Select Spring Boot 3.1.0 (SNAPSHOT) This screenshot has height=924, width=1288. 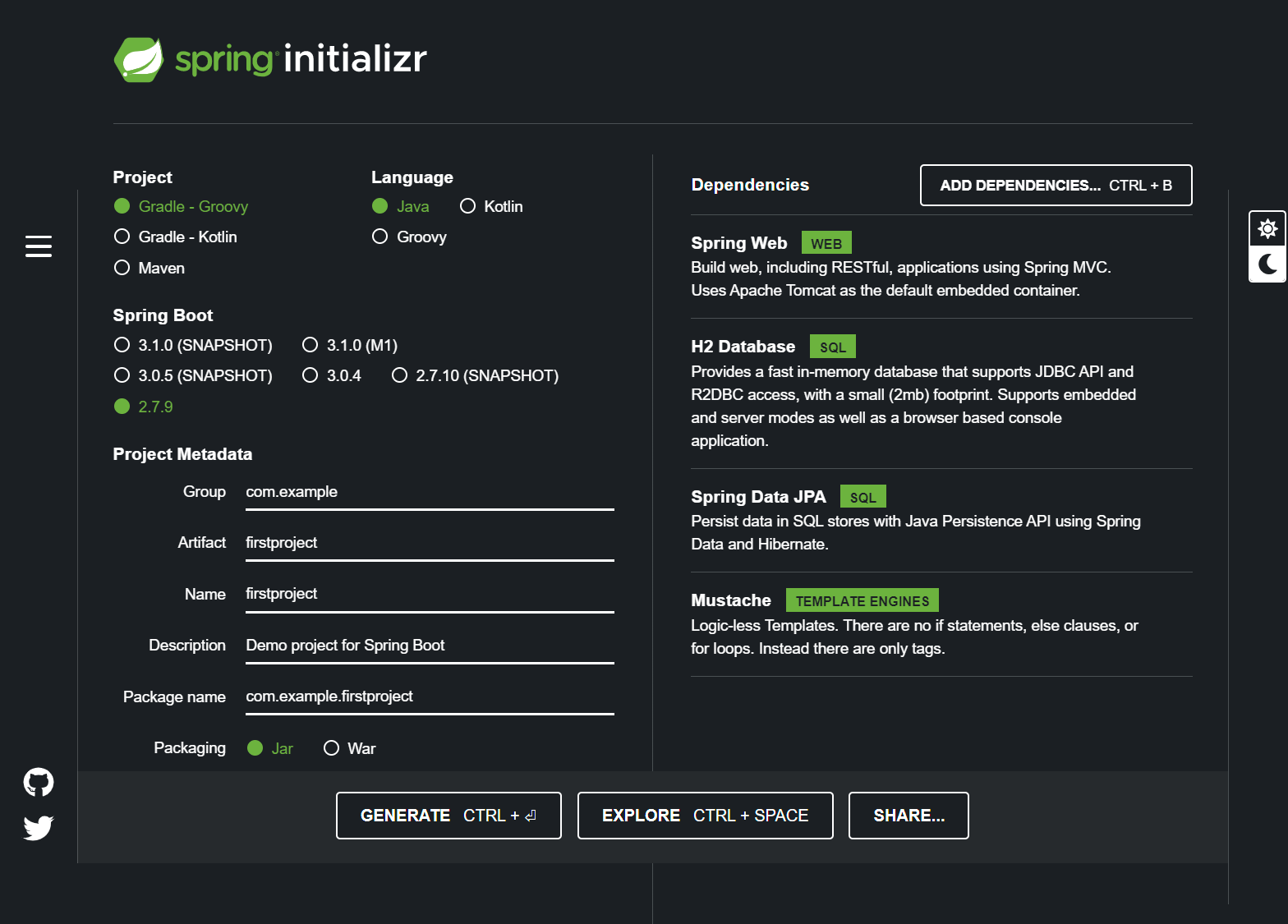[x=193, y=345]
